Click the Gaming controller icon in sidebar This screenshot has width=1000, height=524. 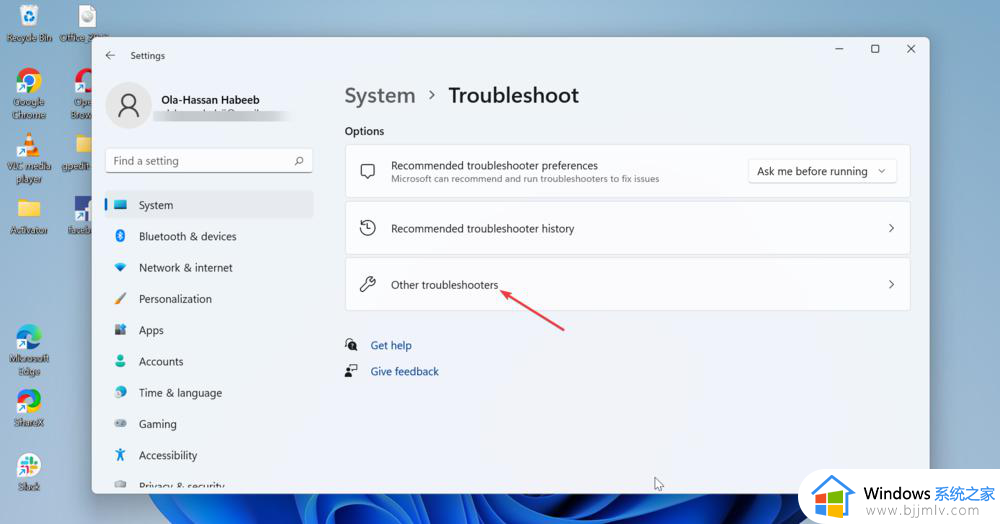point(120,423)
